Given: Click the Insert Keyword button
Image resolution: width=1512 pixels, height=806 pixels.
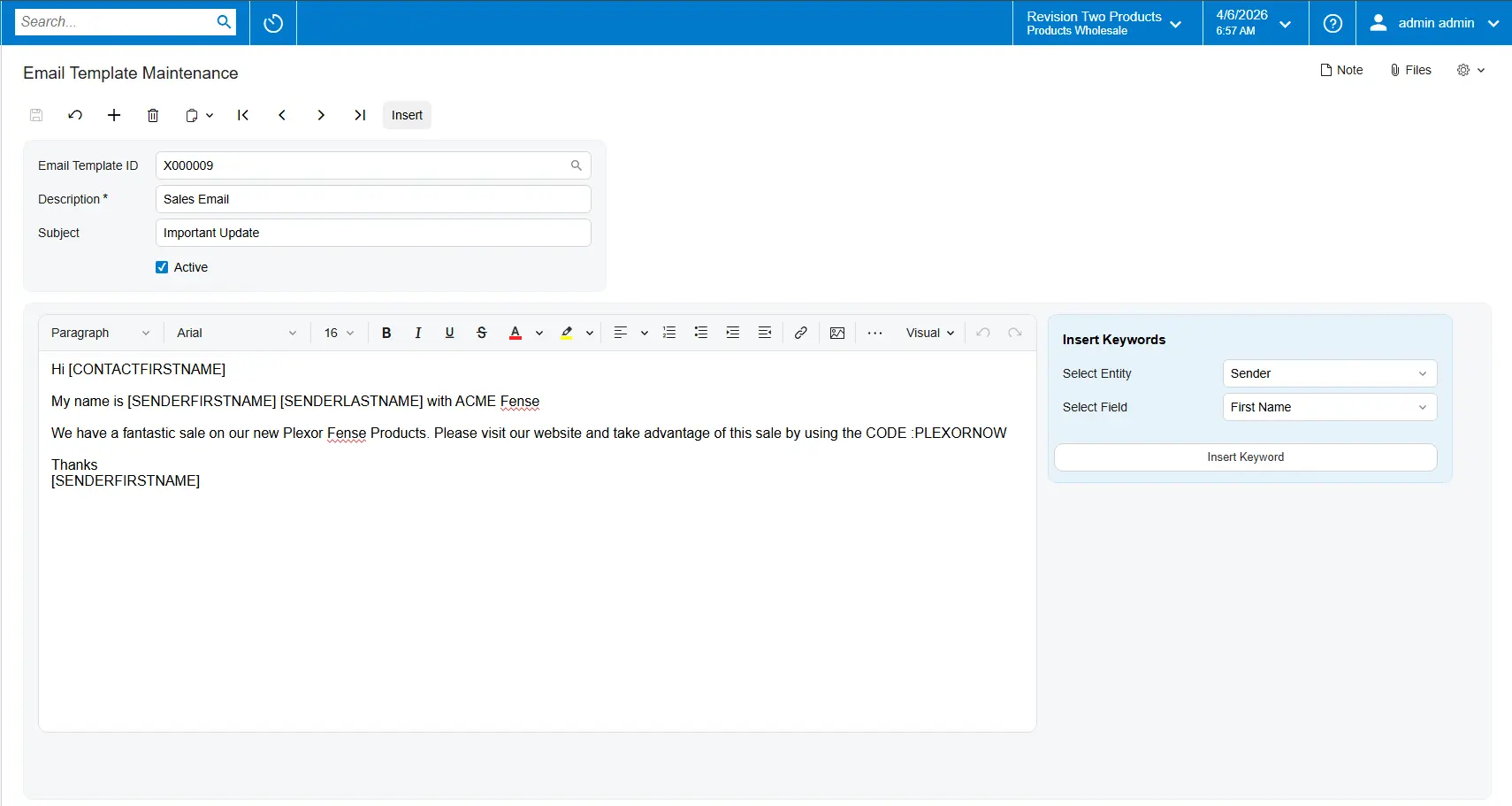Looking at the screenshot, I should (x=1245, y=457).
